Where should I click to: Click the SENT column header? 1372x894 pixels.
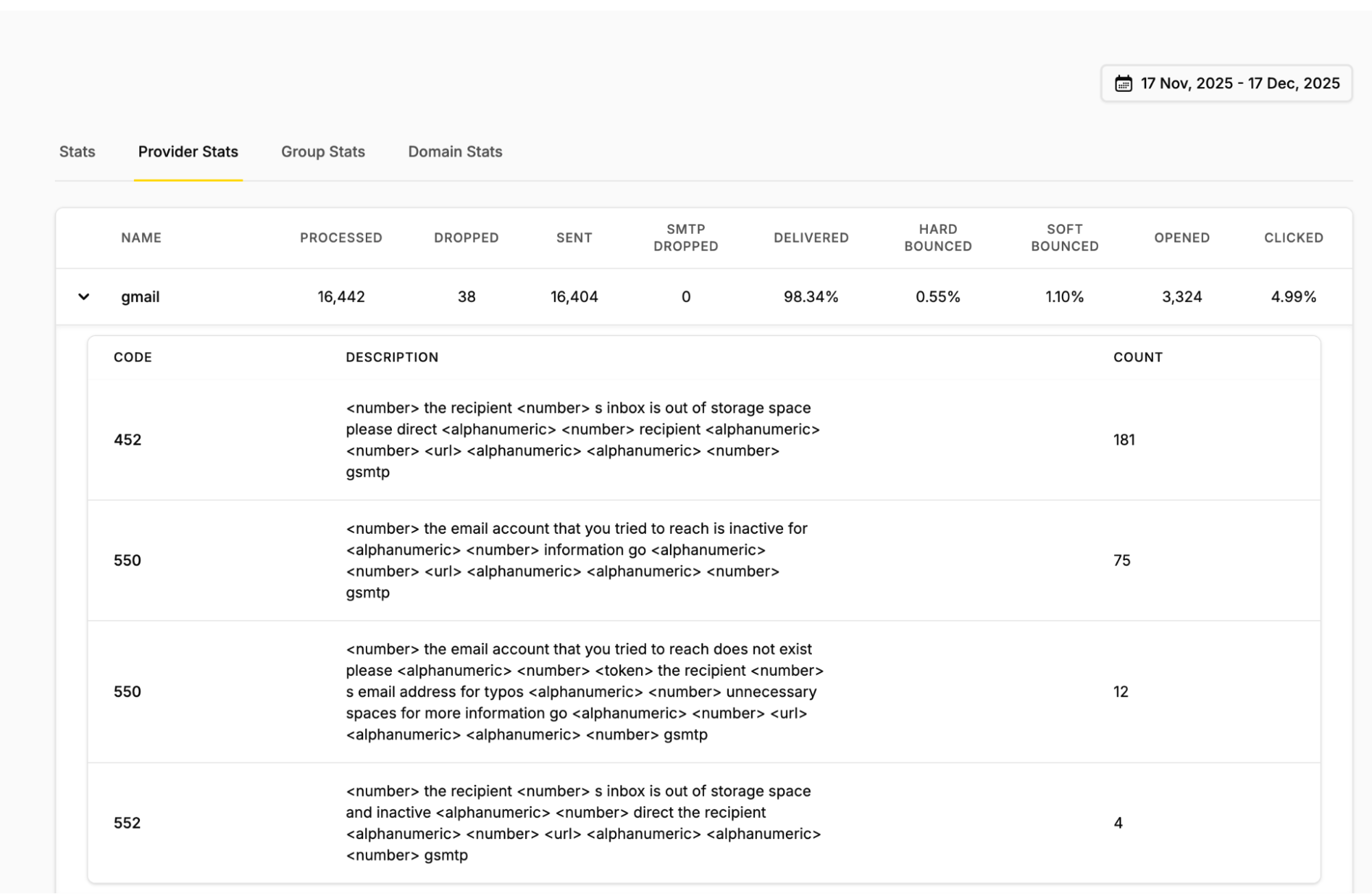[574, 237]
